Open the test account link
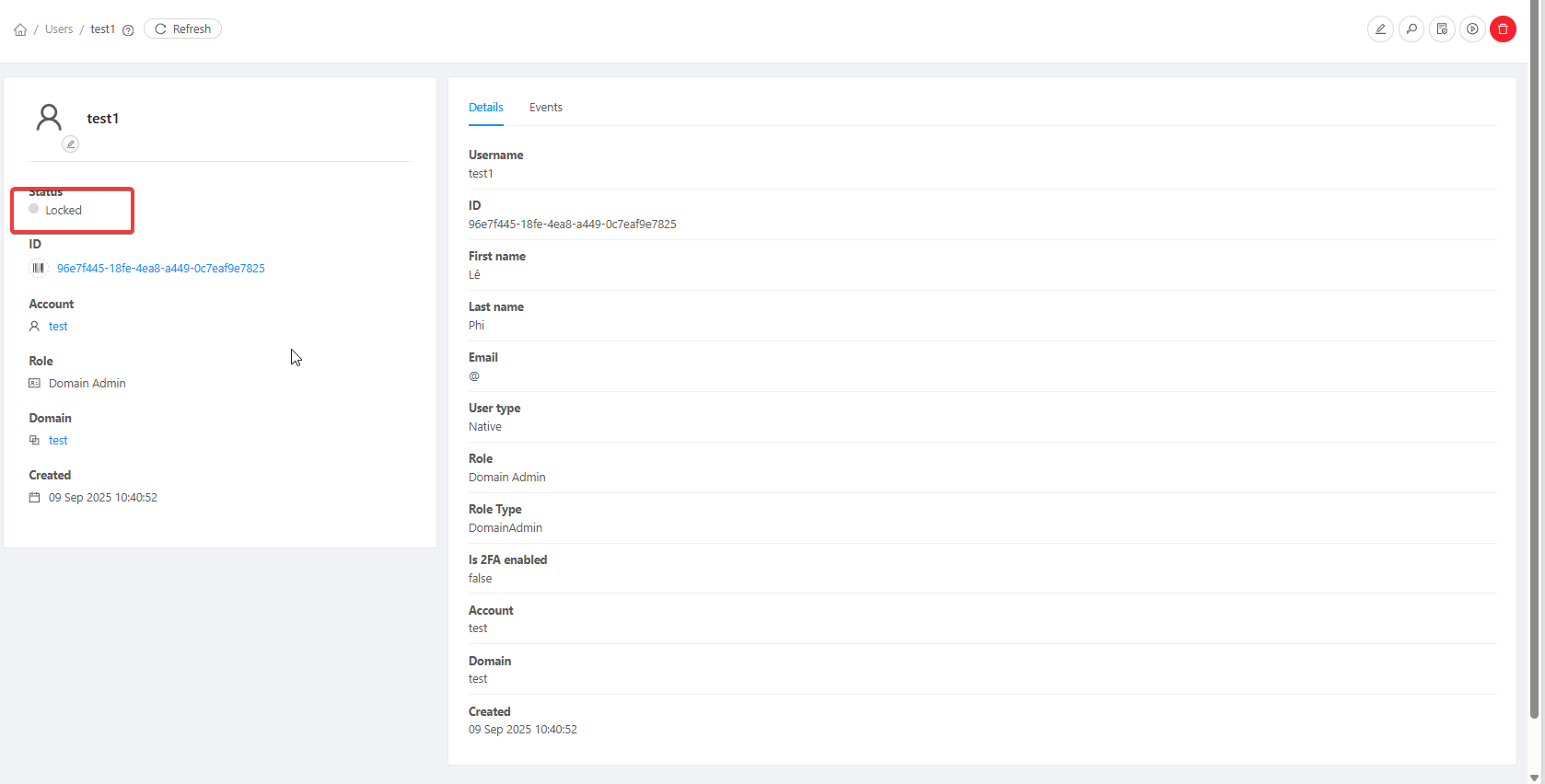 point(58,327)
